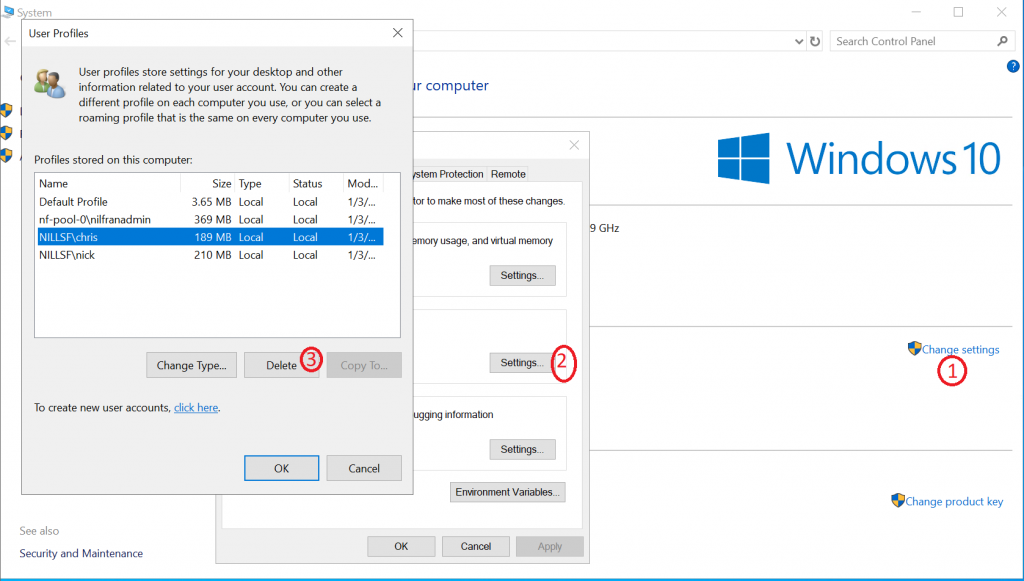1024x581 pixels.
Task: Open the Change product key link
Action: [x=954, y=501]
